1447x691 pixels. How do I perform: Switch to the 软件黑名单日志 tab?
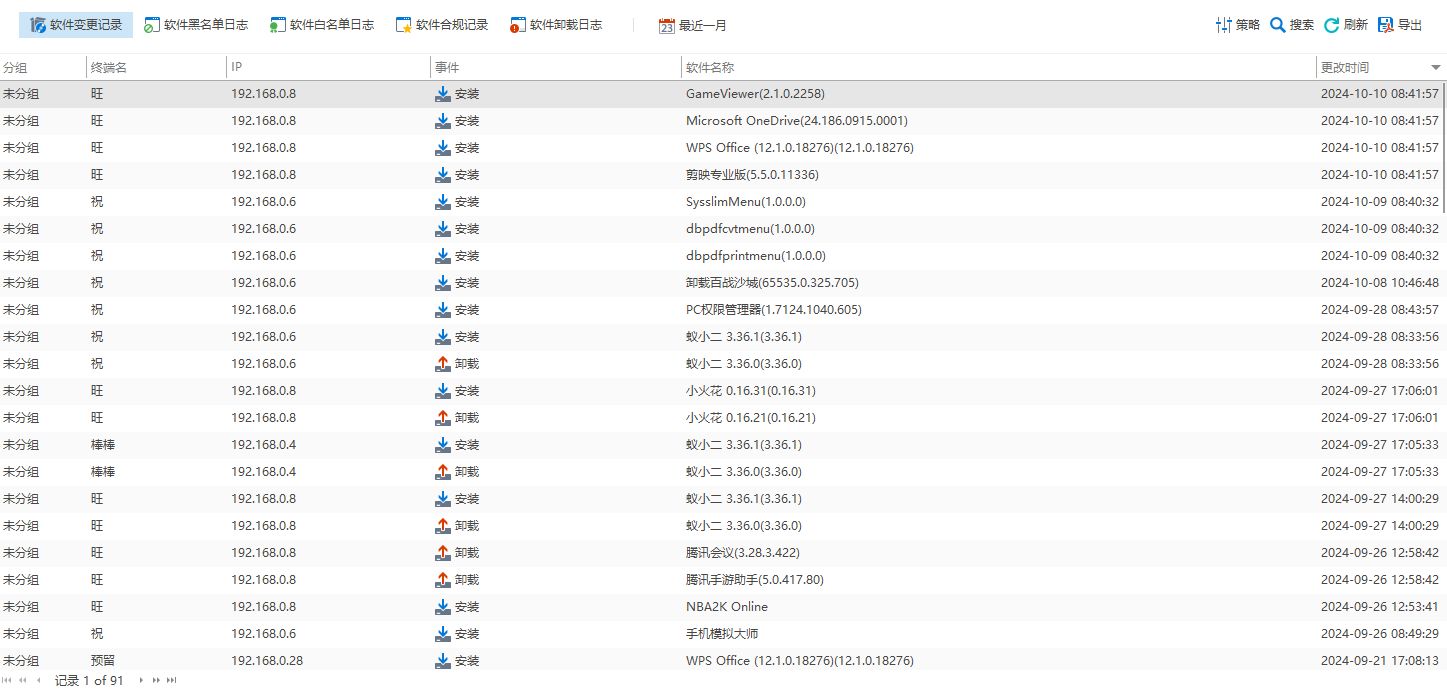[195, 25]
